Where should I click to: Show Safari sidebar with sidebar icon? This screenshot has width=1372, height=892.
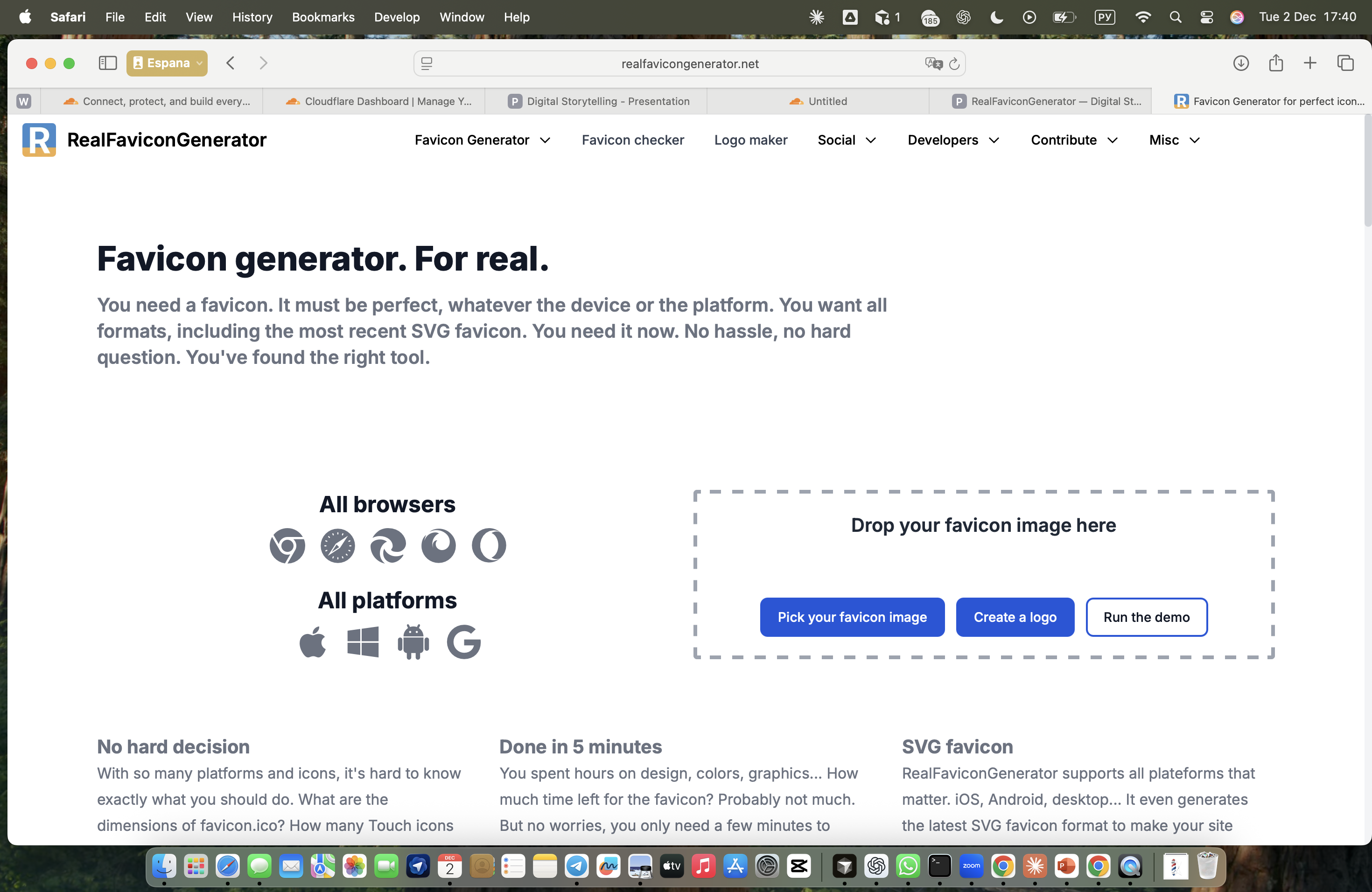pos(108,63)
